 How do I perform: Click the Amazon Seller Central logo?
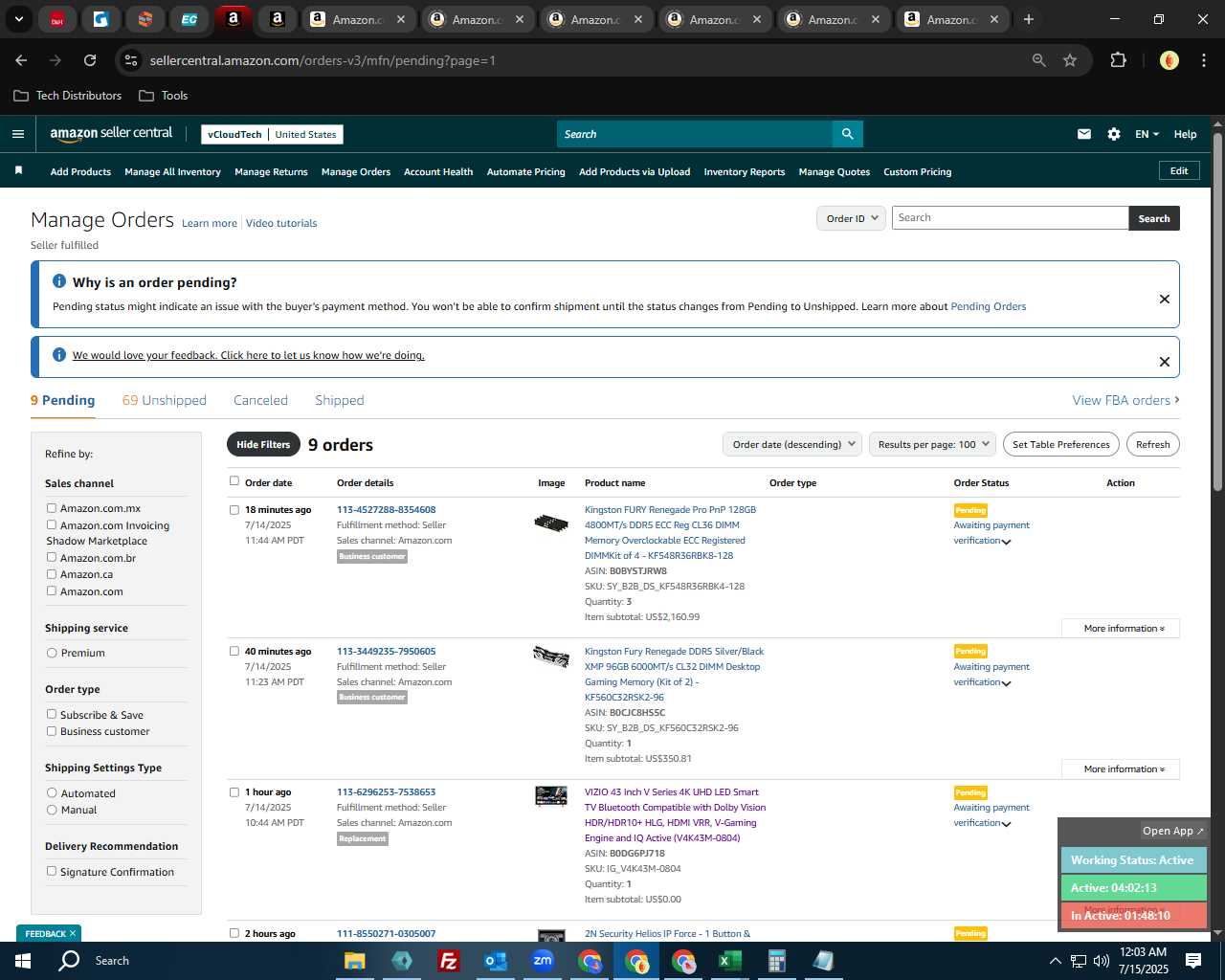pos(111,134)
